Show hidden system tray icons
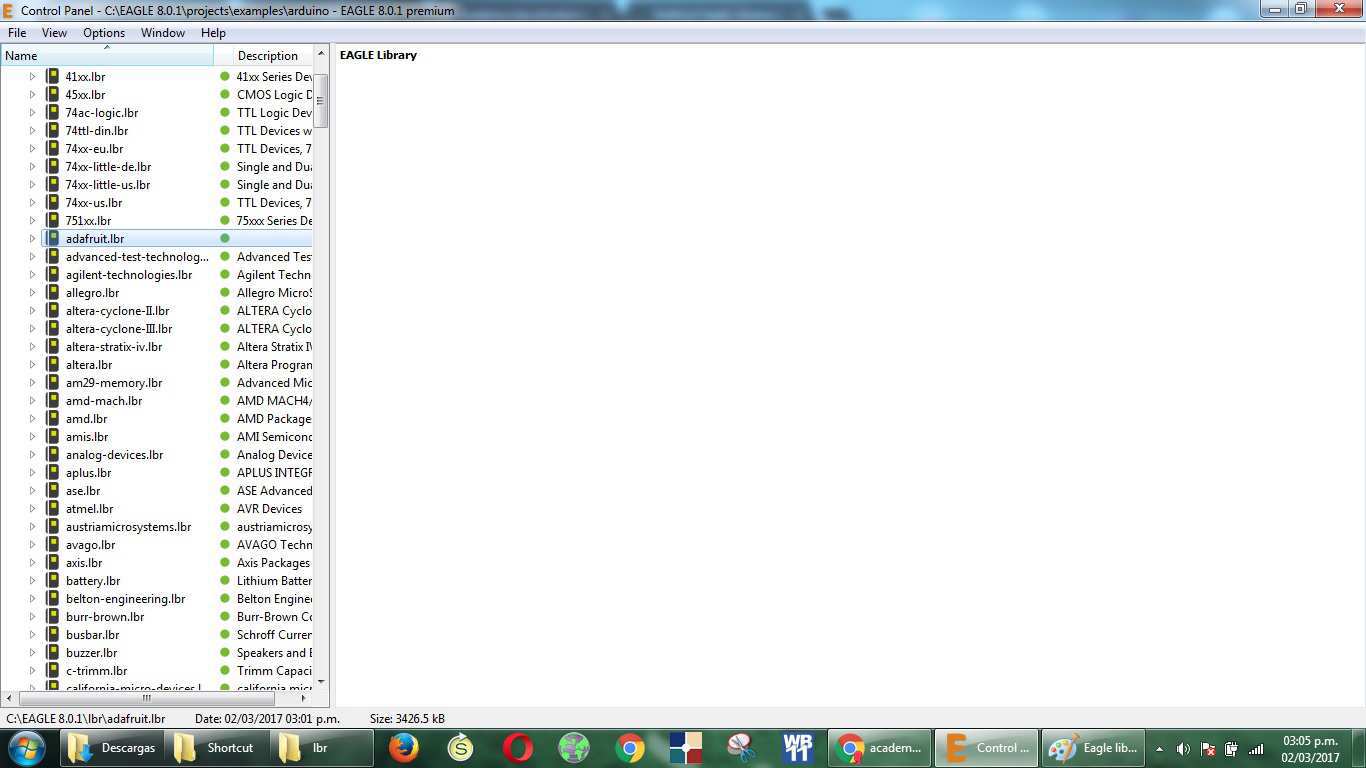Viewport: 1366px width, 768px height. coord(1159,749)
